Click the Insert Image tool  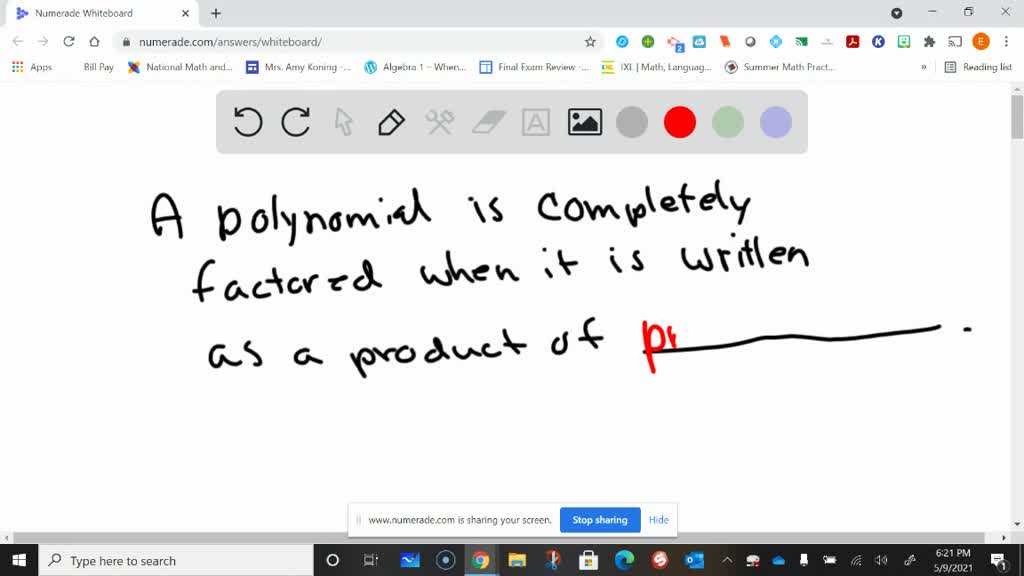point(584,121)
